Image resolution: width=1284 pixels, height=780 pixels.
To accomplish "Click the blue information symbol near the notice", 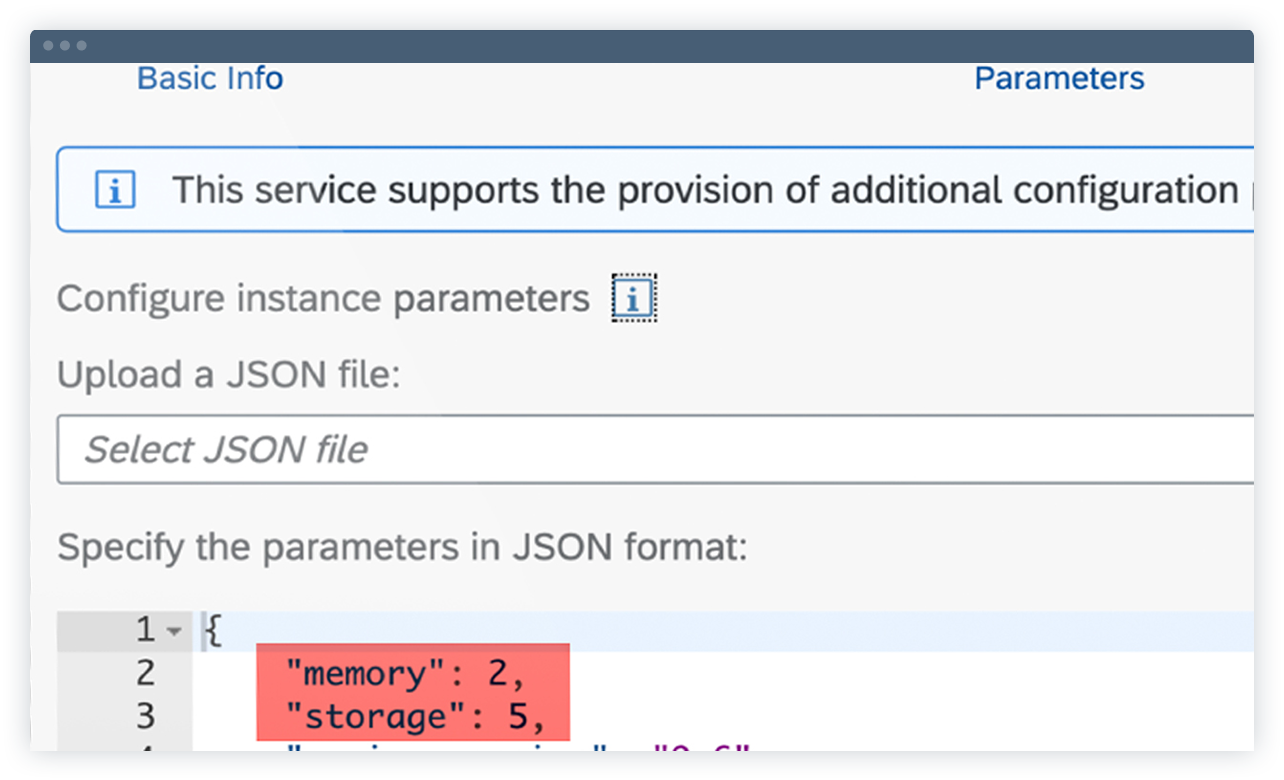I will [115, 190].
